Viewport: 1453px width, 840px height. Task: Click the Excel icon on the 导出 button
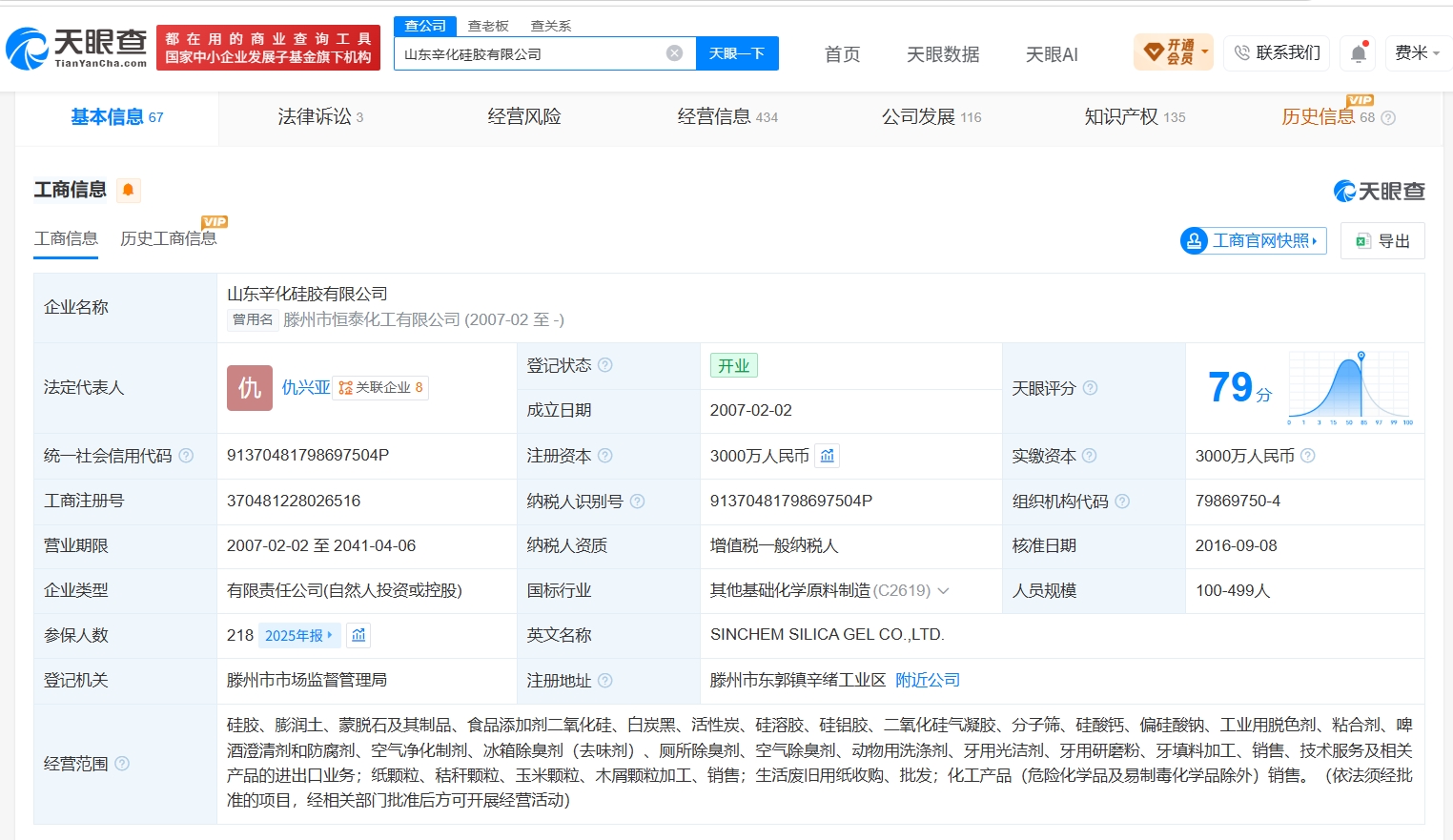1363,241
